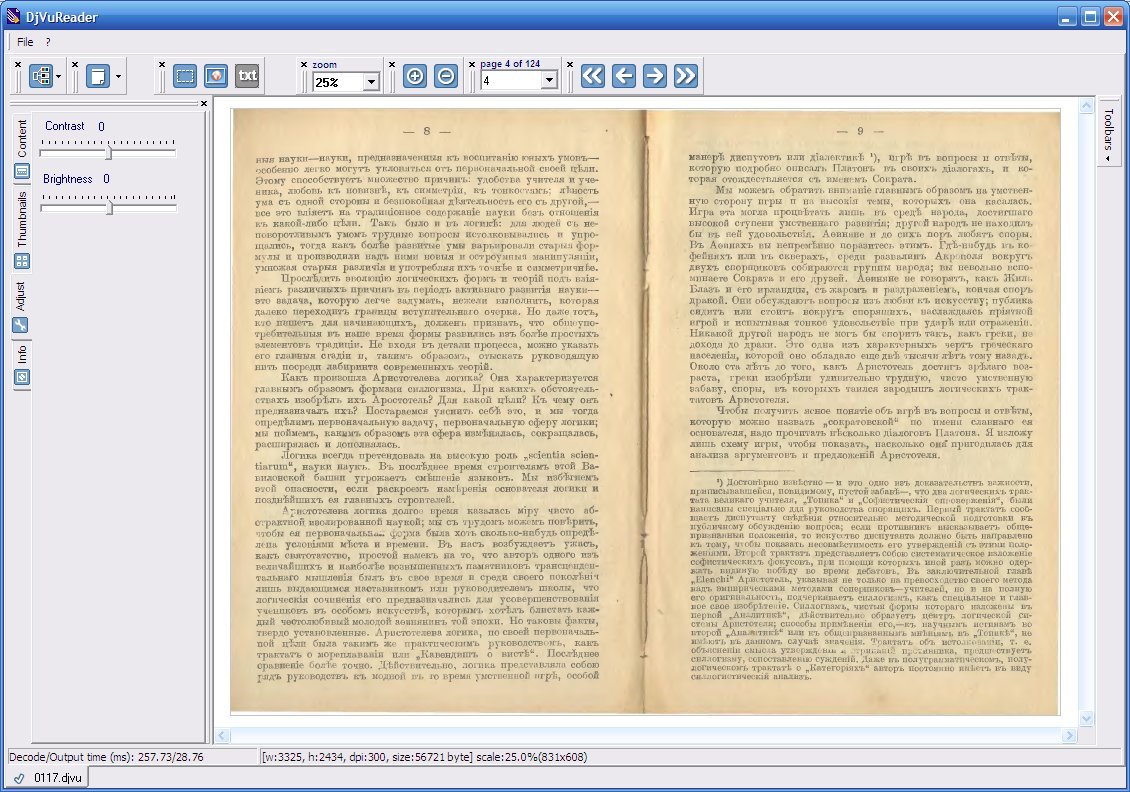The height and width of the screenshot is (792, 1130).
Task: Switch to the Thumbnails side tab
Action: point(21,221)
